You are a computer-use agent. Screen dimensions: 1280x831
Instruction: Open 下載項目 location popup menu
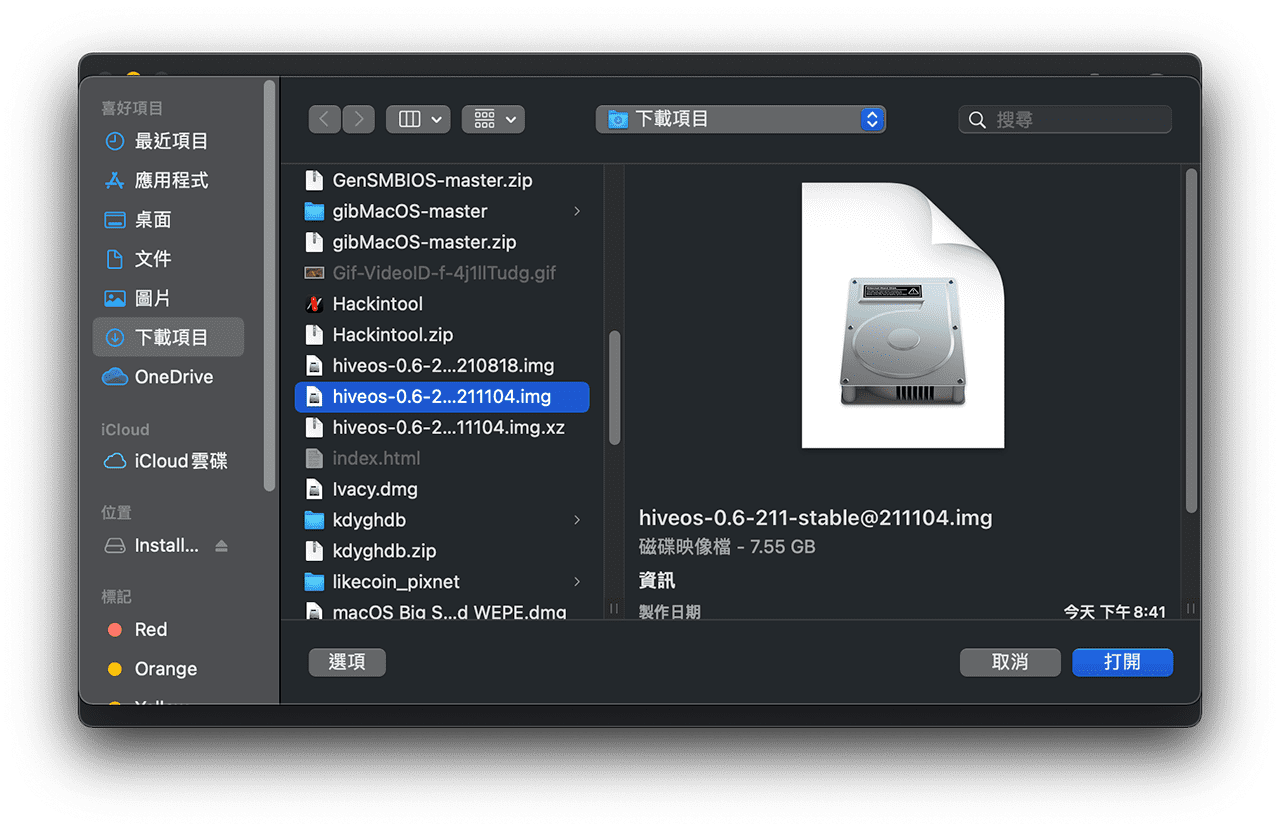[x=740, y=120]
